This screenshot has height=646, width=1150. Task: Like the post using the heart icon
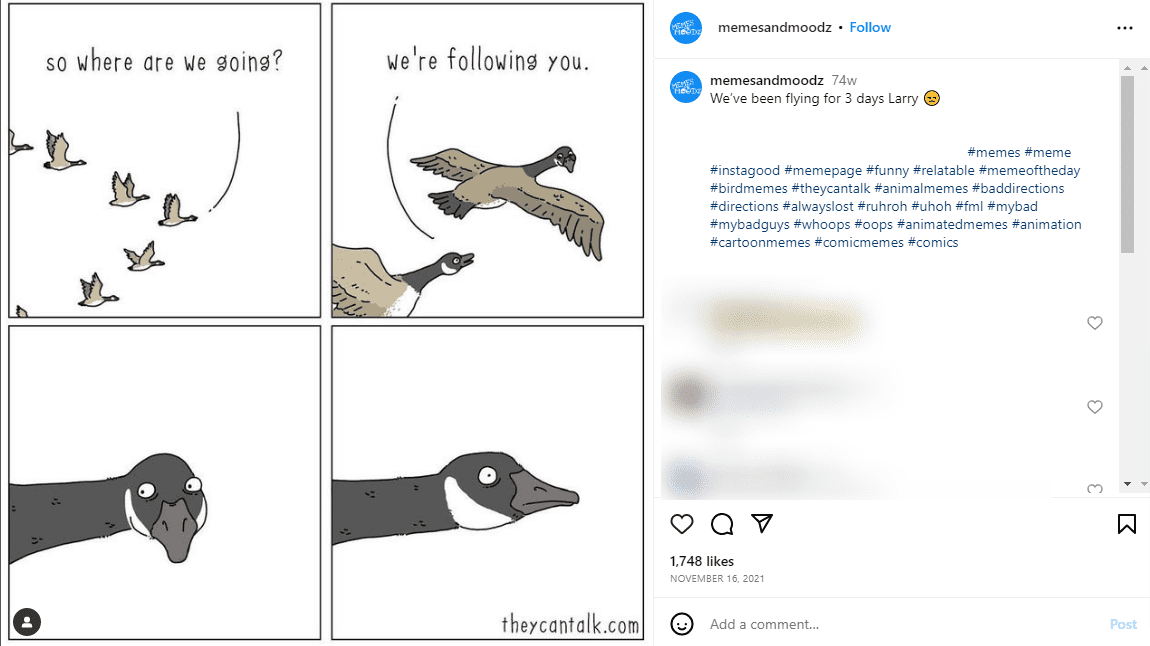pos(682,523)
